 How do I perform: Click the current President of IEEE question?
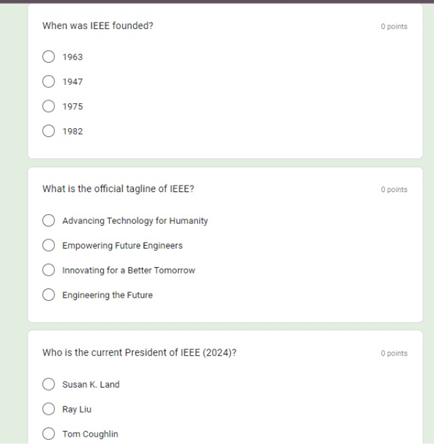(139, 353)
